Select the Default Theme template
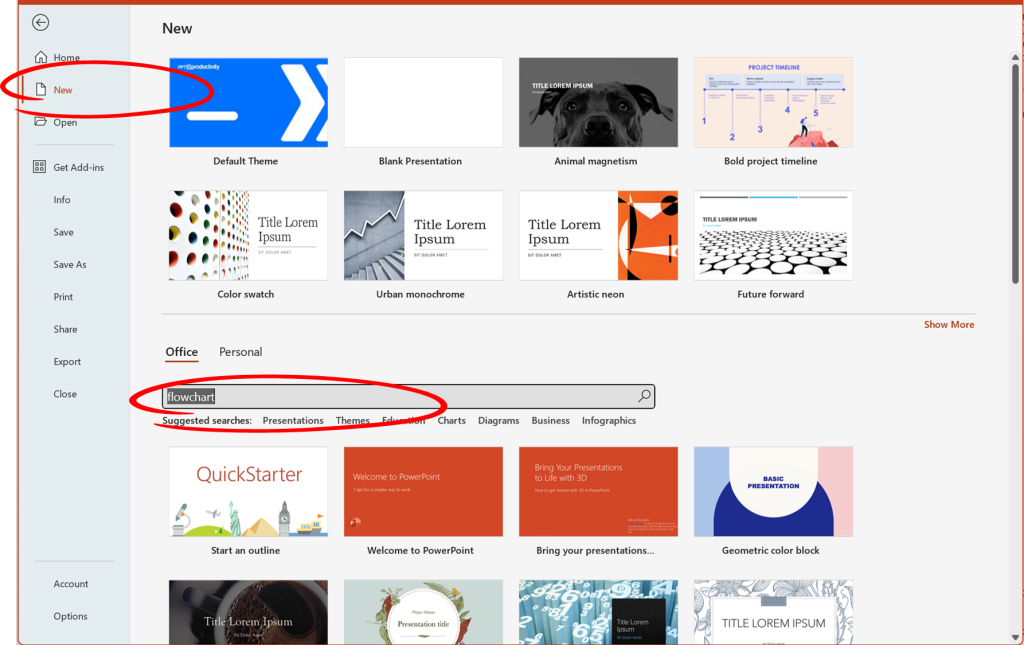 click(248, 102)
